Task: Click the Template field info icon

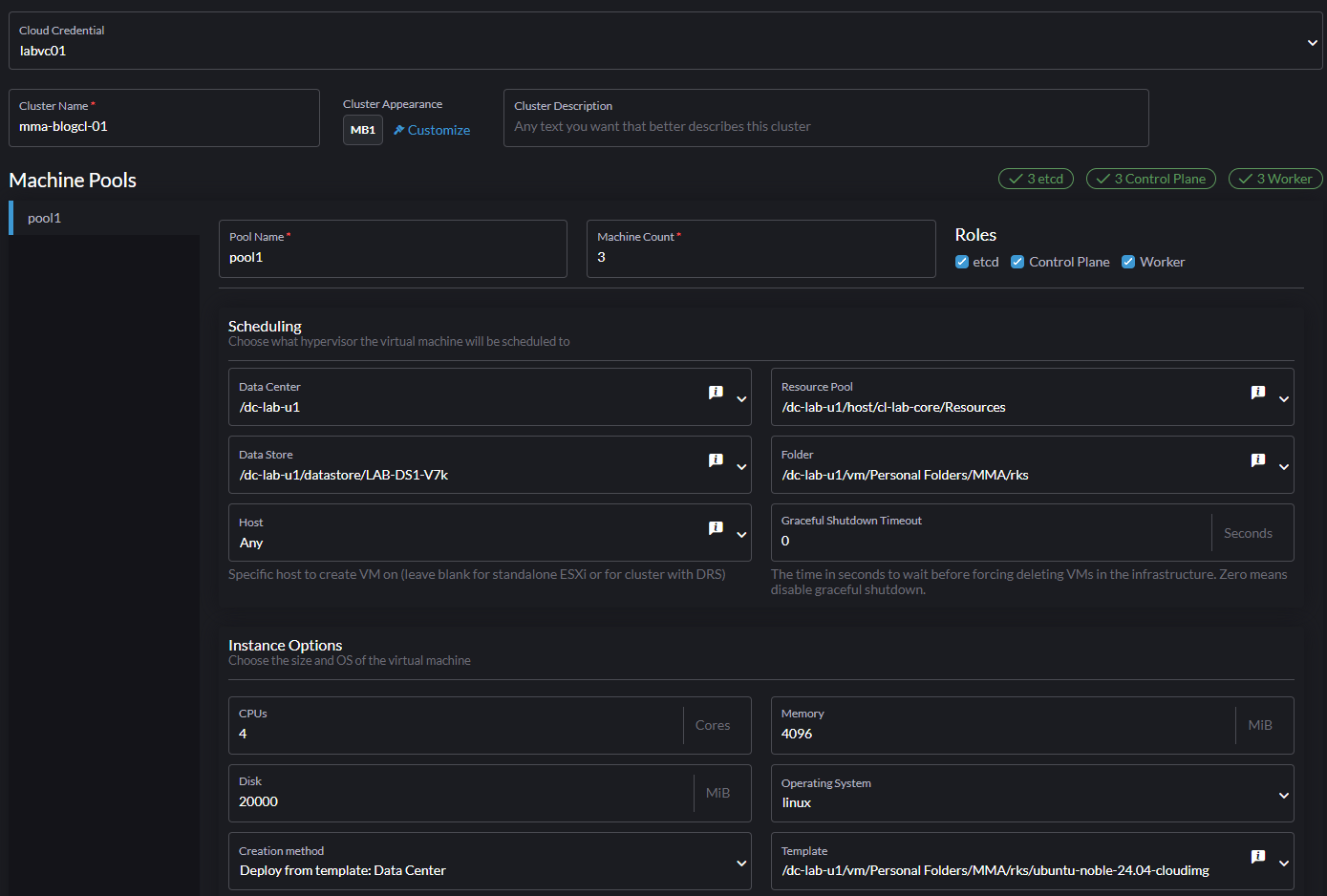Action: click(x=1258, y=857)
